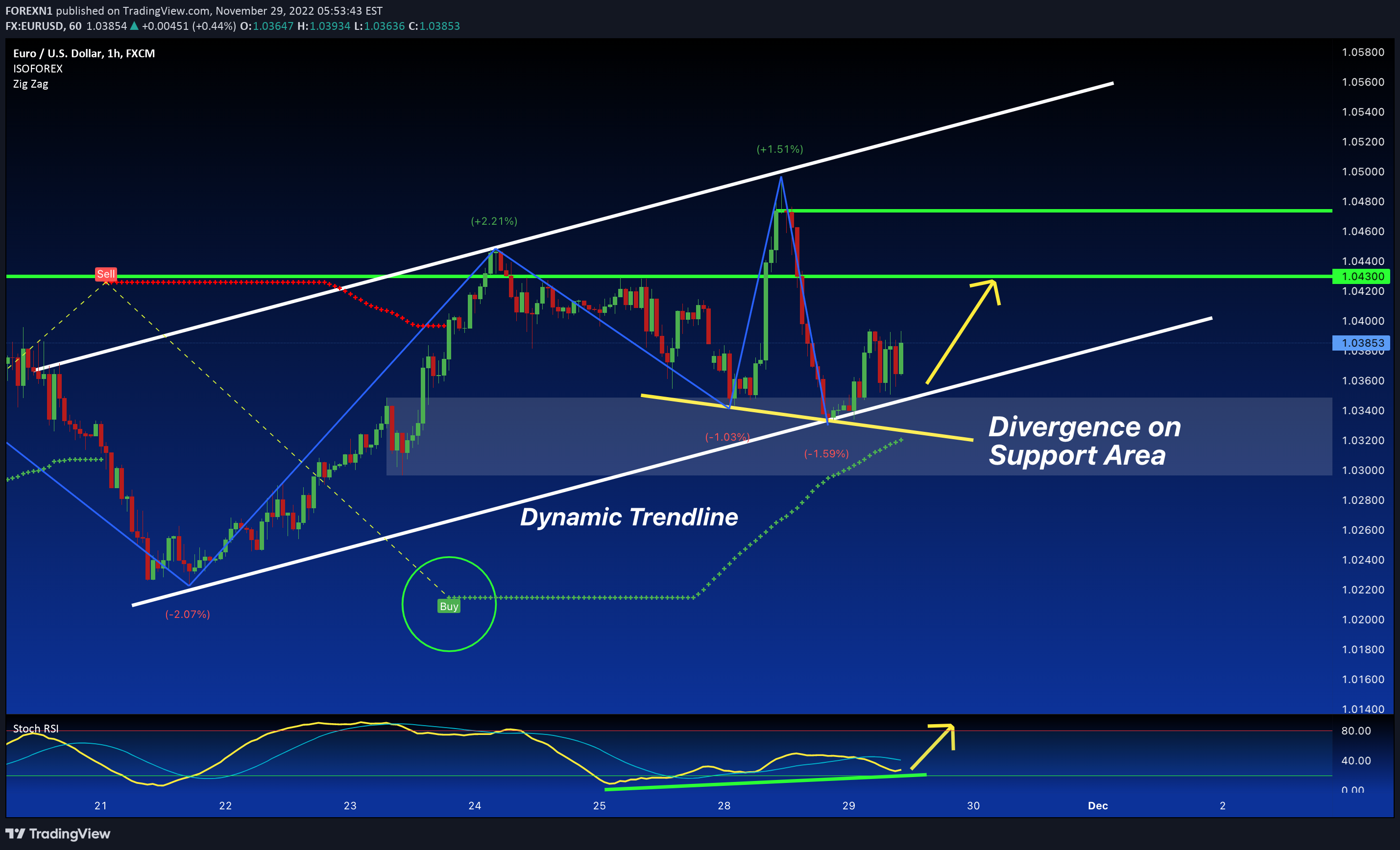1400x850 pixels.
Task: Click the date label 24 on time axis
Action: coord(475,806)
